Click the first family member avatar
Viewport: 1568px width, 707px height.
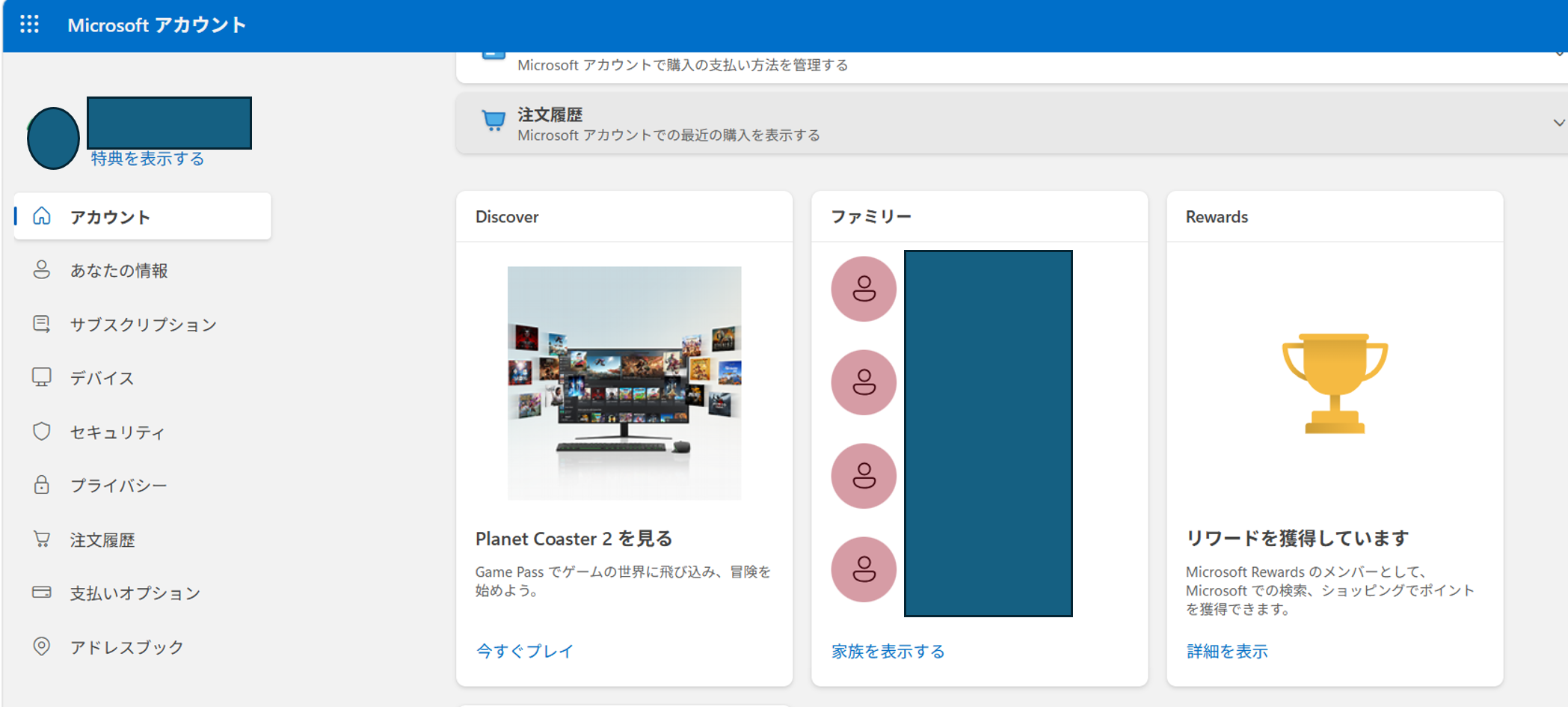[864, 289]
